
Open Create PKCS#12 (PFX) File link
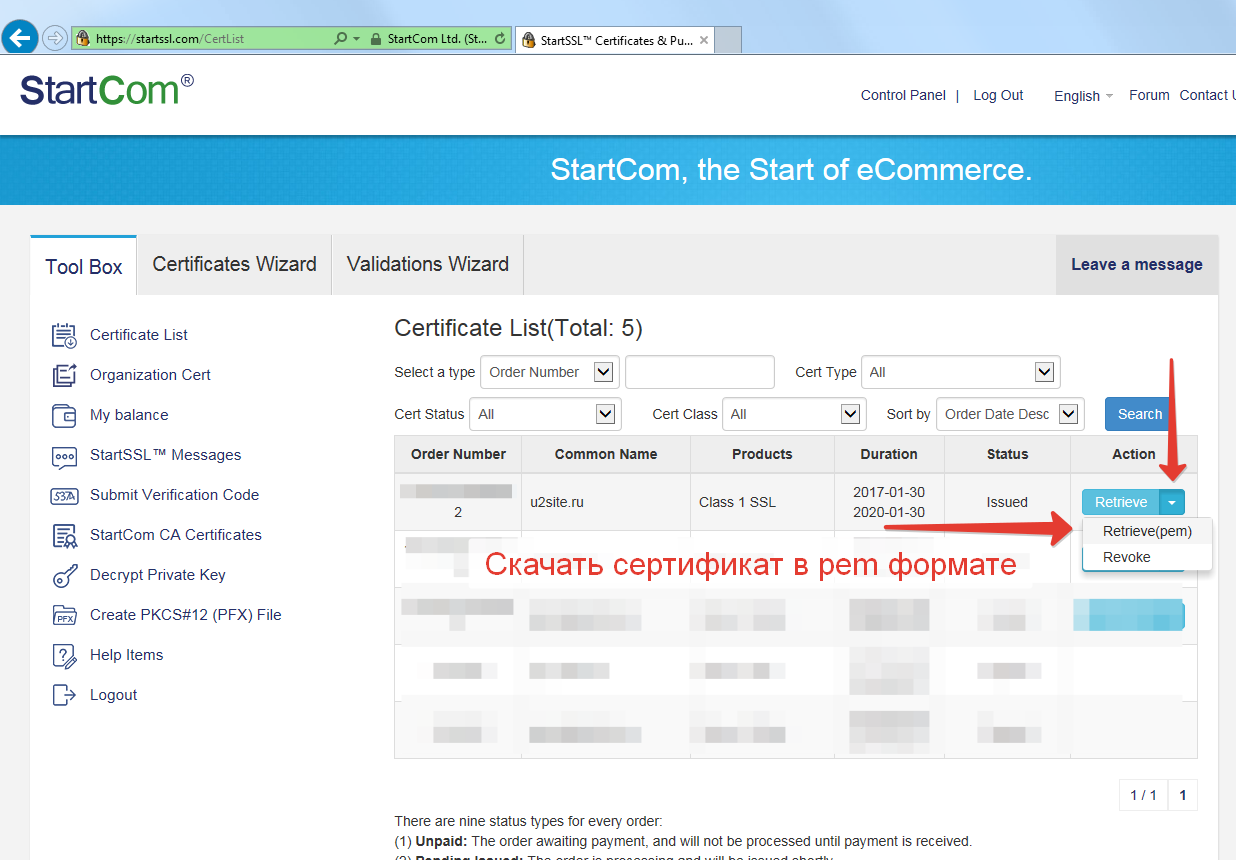pos(186,615)
